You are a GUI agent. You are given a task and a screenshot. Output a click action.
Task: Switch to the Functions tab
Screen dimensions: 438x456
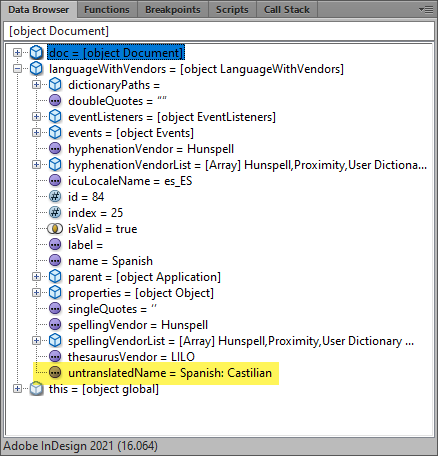(x=107, y=10)
